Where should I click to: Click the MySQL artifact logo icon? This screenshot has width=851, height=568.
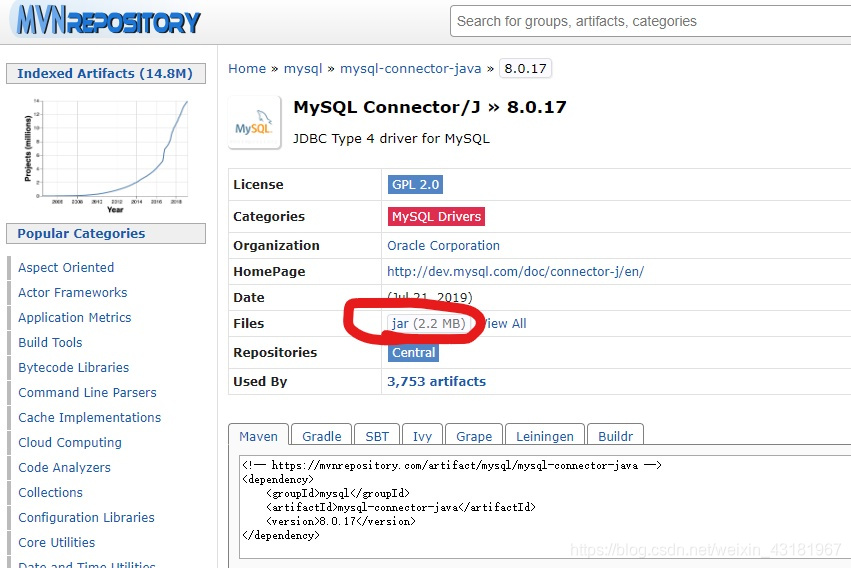[254, 123]
